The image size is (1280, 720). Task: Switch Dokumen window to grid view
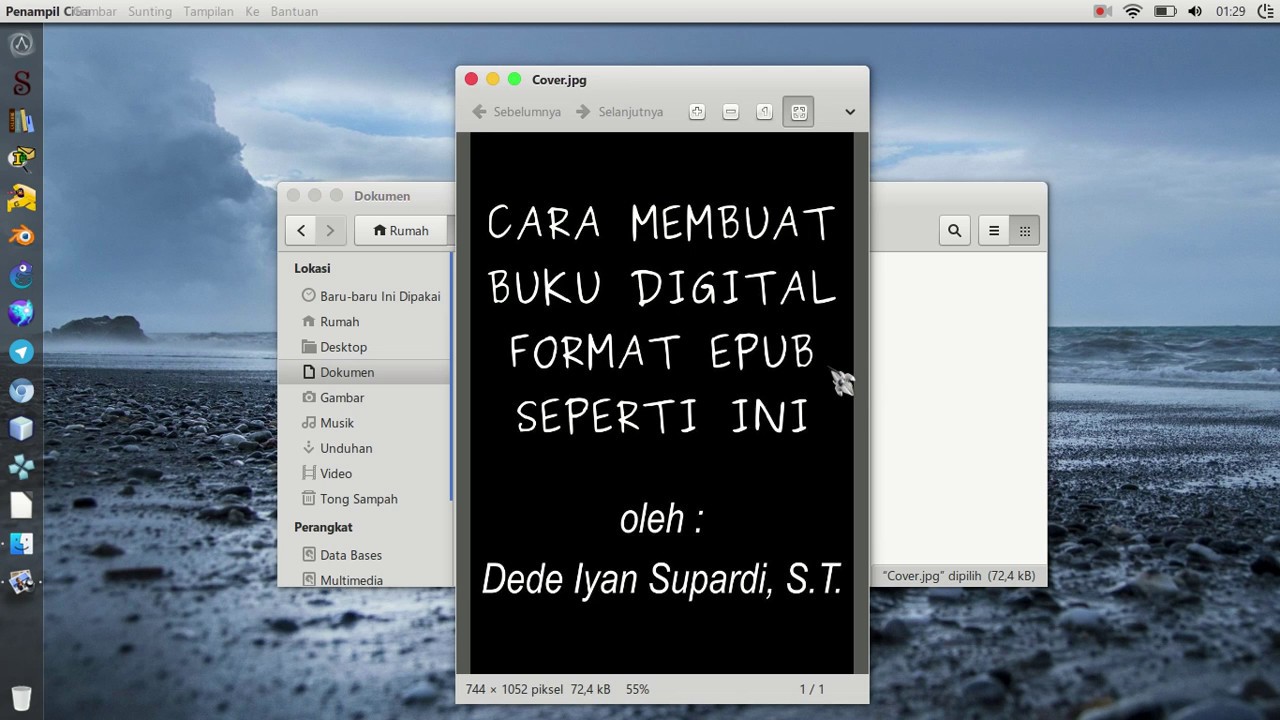[x=1024, y=230]
